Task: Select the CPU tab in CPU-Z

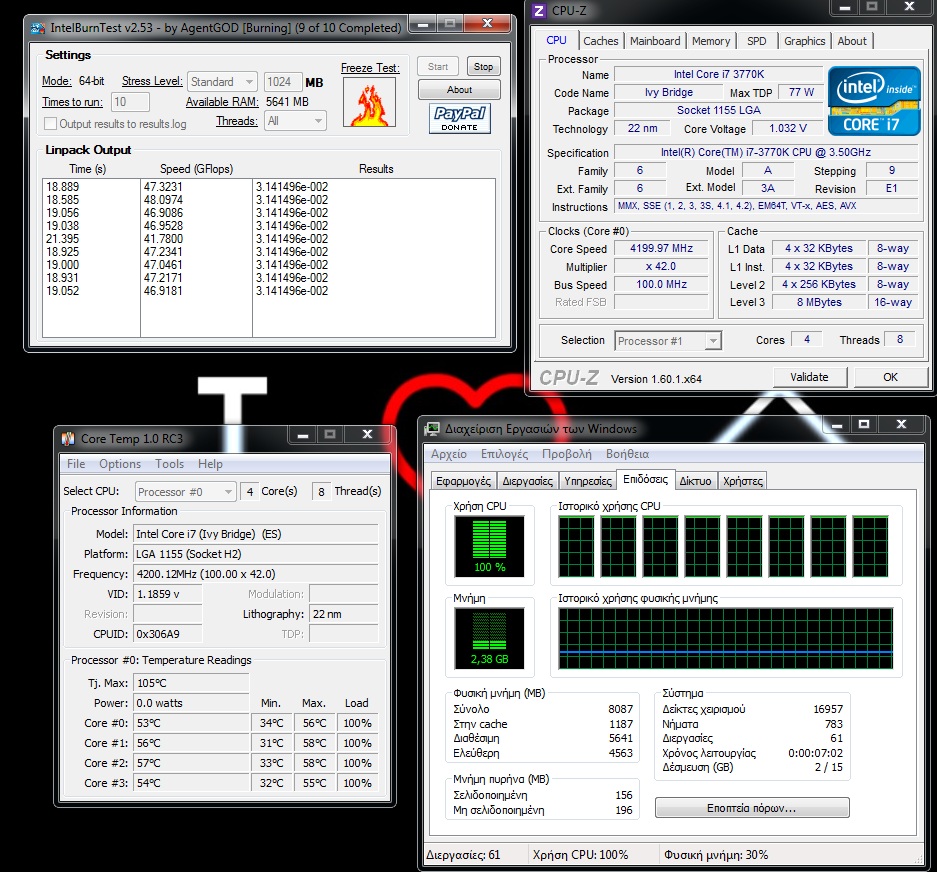Action: (x=556, y=40)
